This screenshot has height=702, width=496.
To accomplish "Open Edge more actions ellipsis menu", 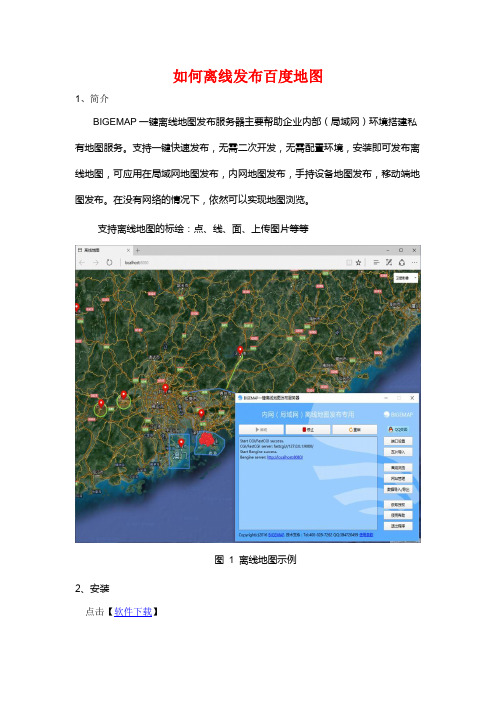I will [415, 263].
